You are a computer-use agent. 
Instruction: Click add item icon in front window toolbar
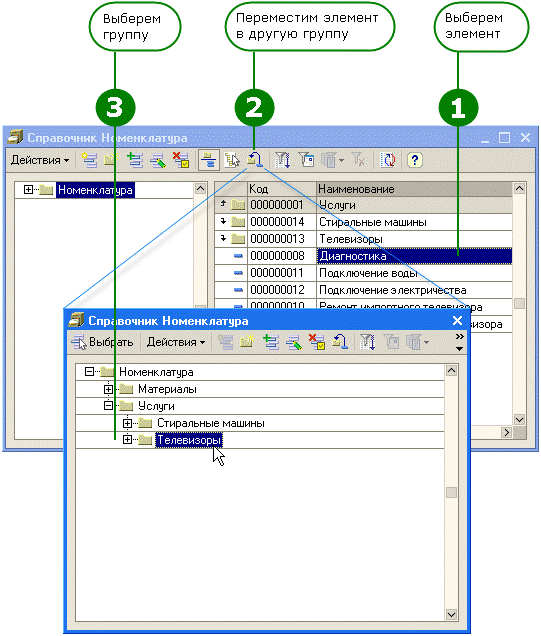[x=225, y=342]
